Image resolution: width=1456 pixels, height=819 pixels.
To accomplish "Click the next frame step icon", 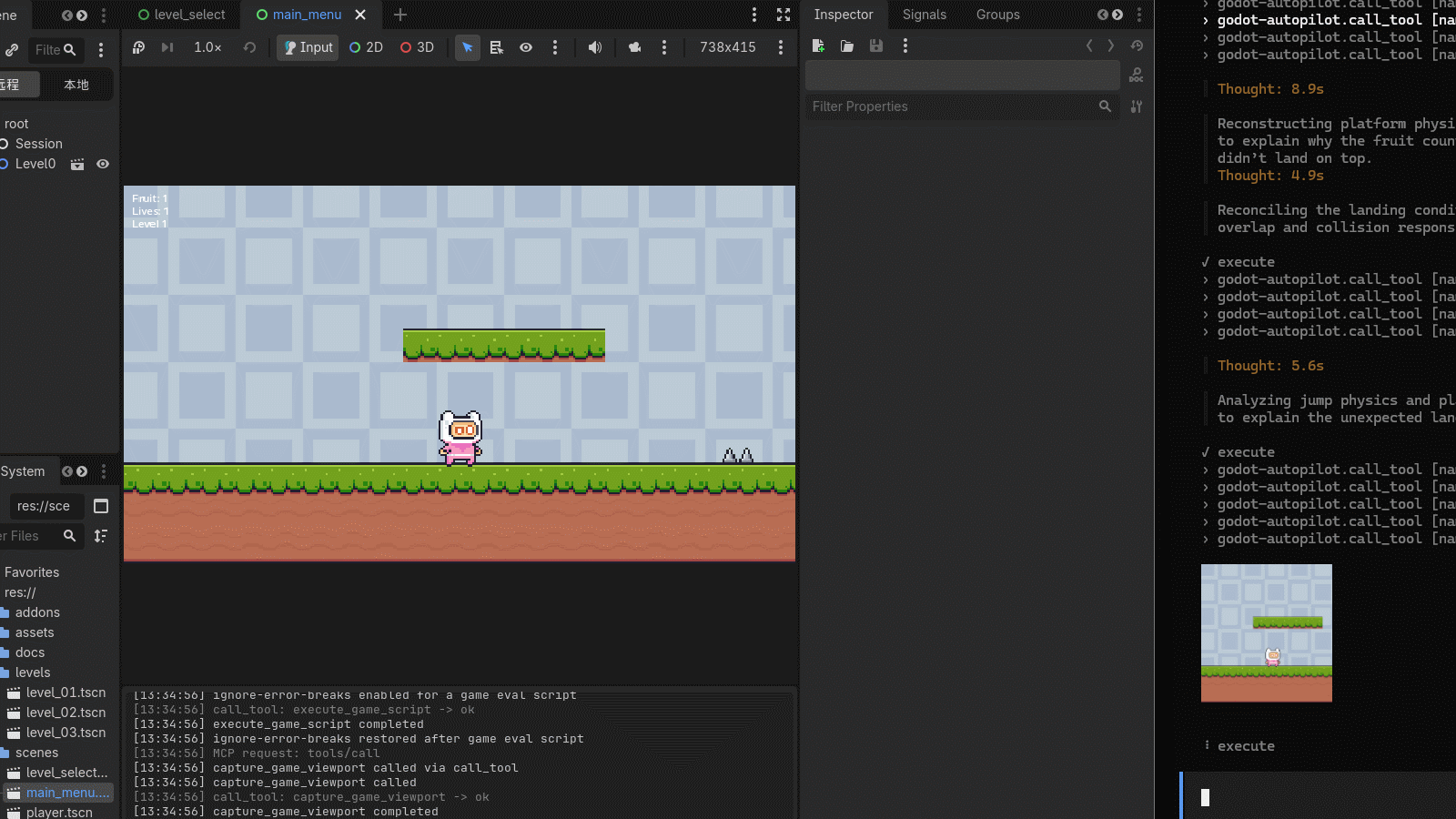I will 167,47.
